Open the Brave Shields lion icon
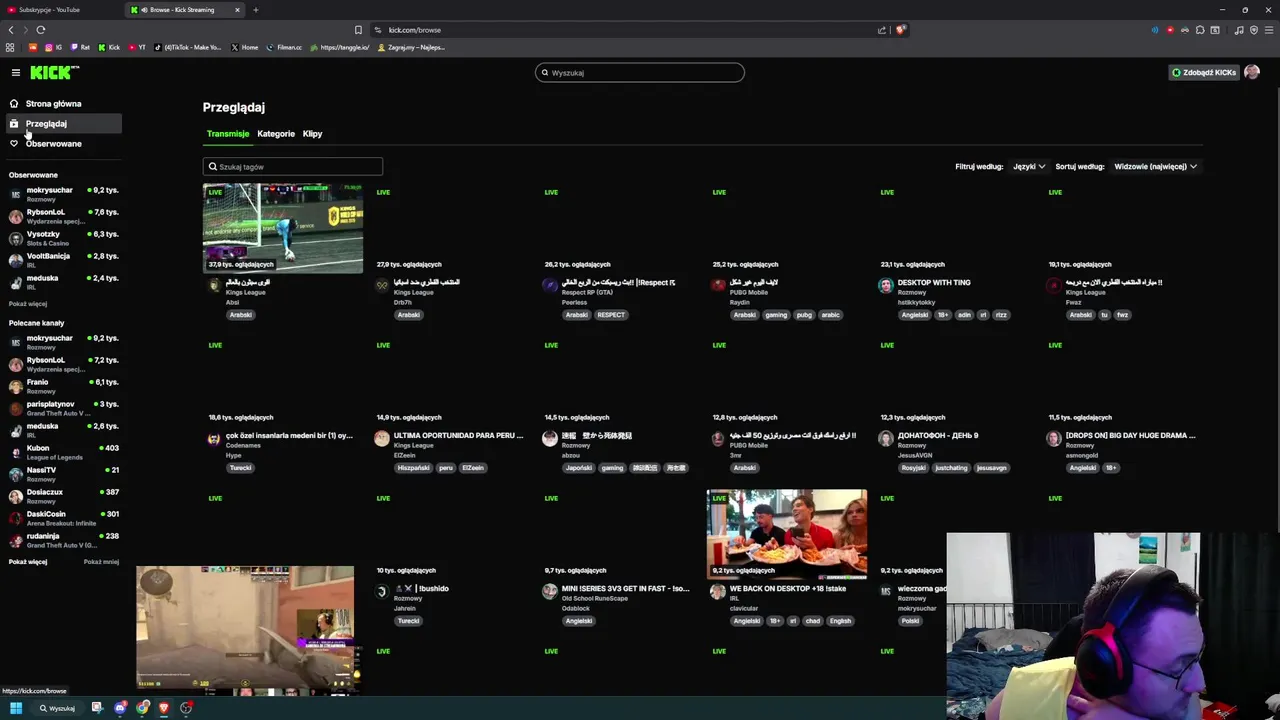The image size is (1280, 720). (900, 30)
